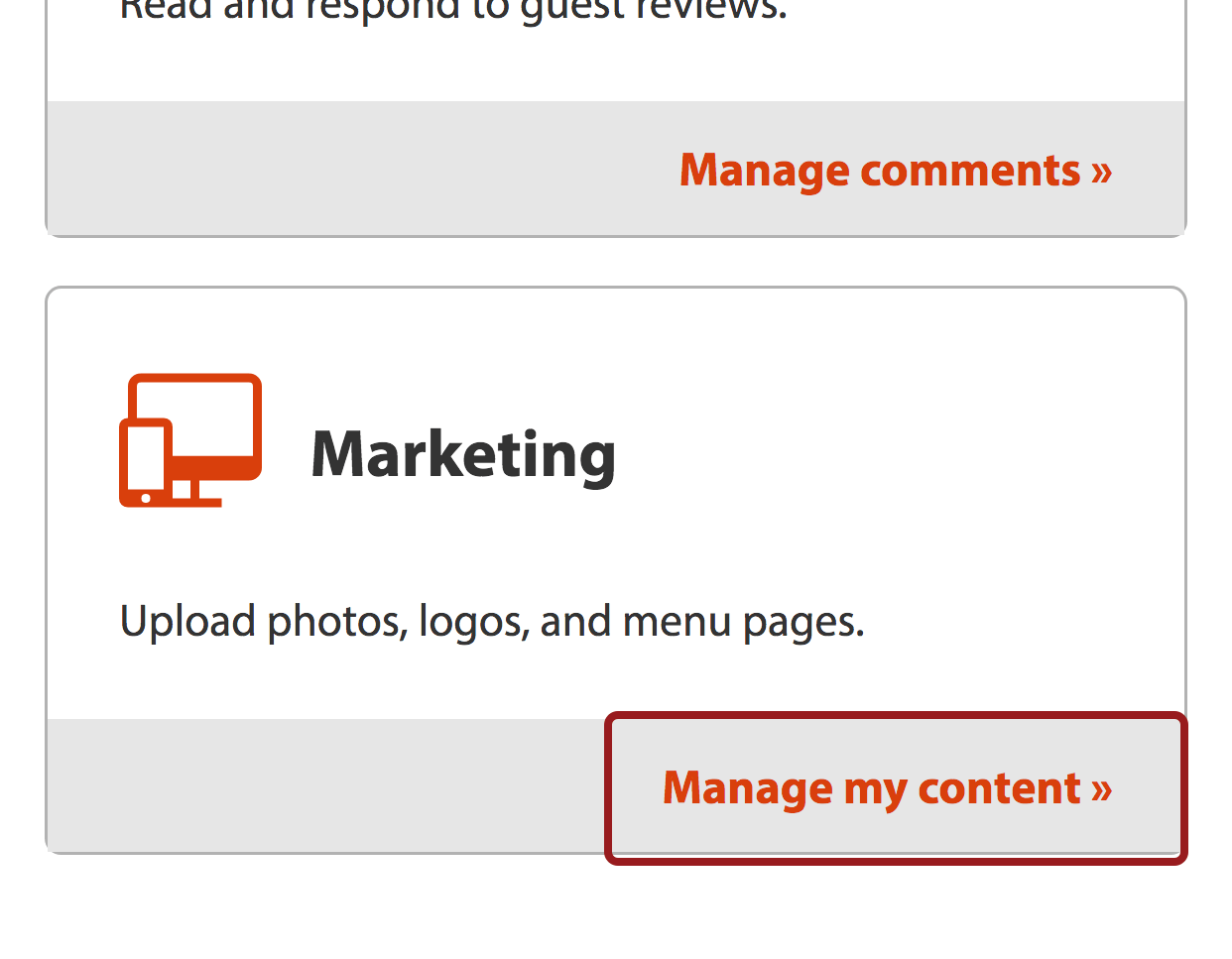
Task: Click blank white area right of Marketing heading
Action: [x=893, y=455]
